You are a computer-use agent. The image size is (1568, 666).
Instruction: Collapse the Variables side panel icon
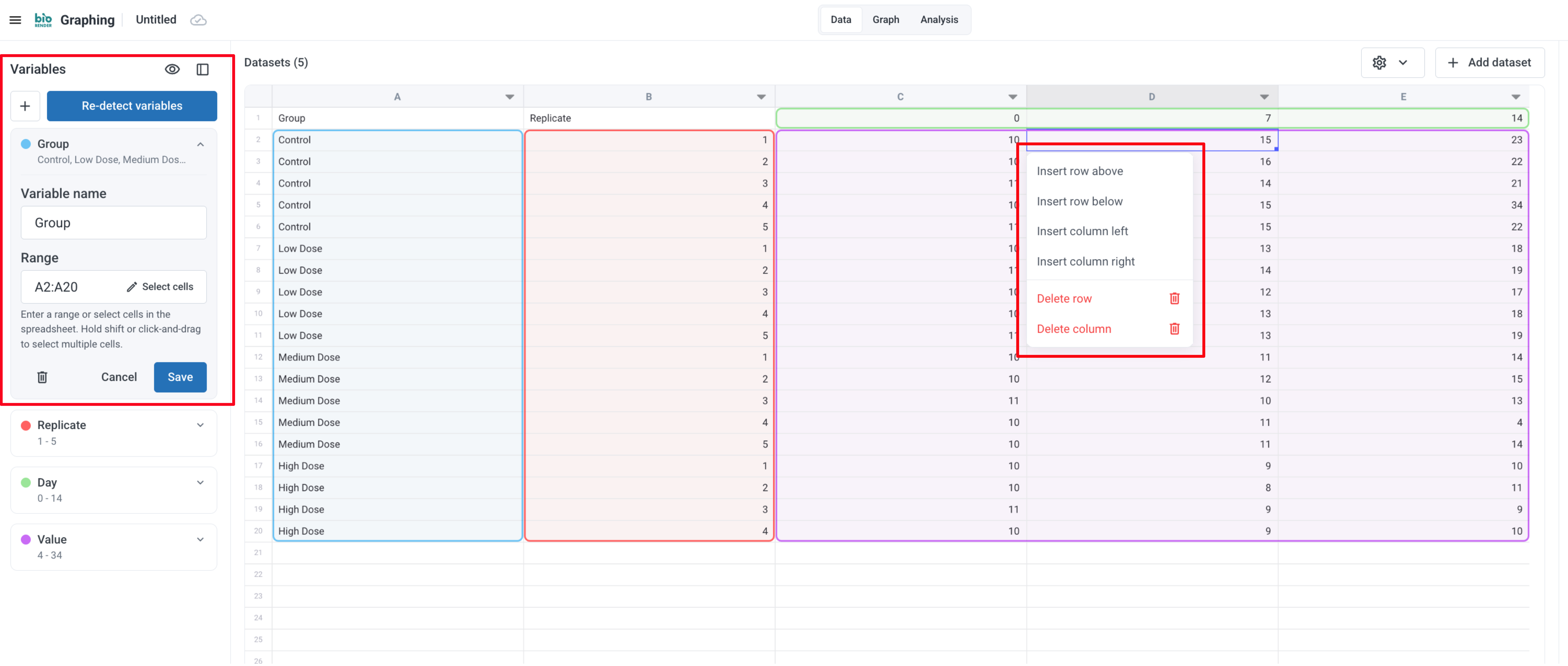203,69
